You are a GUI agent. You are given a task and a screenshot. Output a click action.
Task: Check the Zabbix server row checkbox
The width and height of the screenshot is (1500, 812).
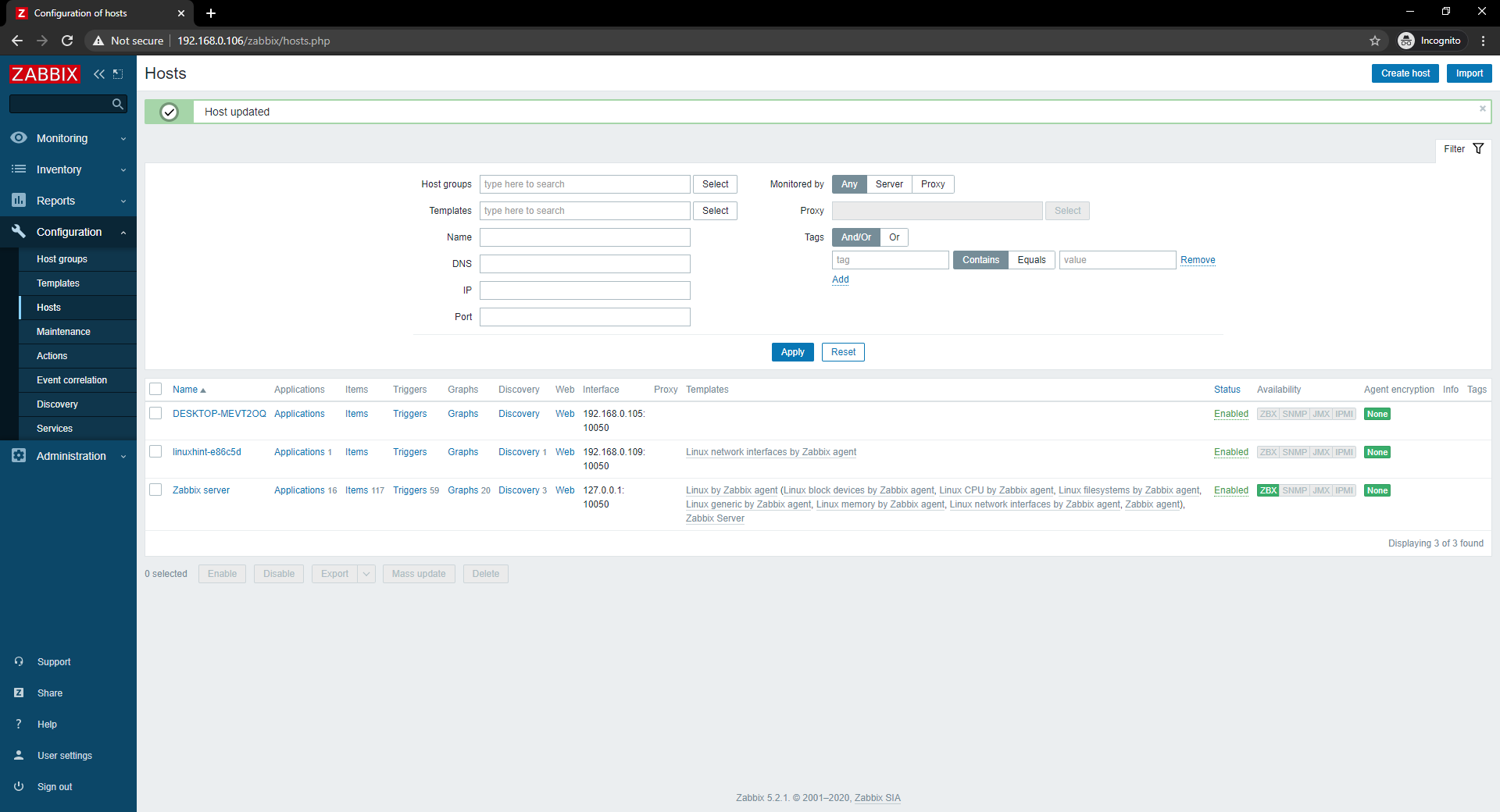[155, 490]
